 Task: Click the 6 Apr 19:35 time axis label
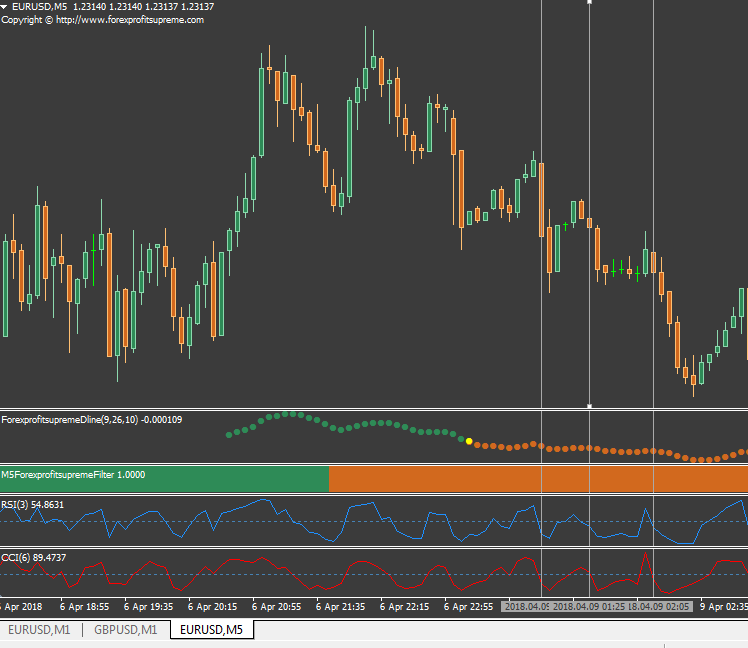(x=148, y=607)
